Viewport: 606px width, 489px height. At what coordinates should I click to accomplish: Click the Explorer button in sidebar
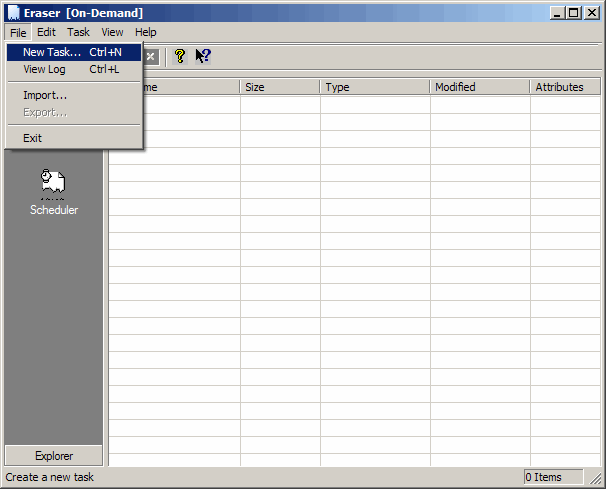(x=54, y=456)
